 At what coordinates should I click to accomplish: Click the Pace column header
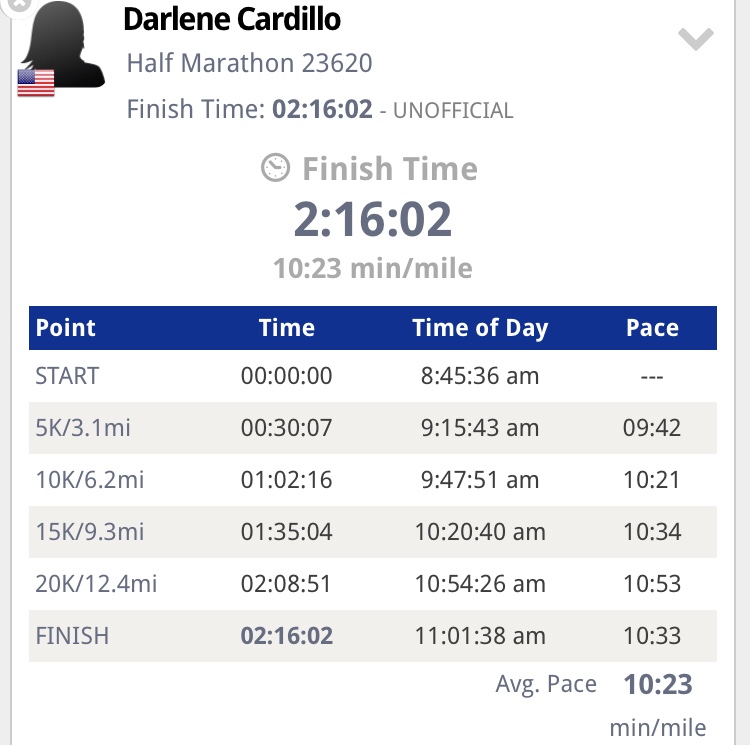(x=652, y=328)
